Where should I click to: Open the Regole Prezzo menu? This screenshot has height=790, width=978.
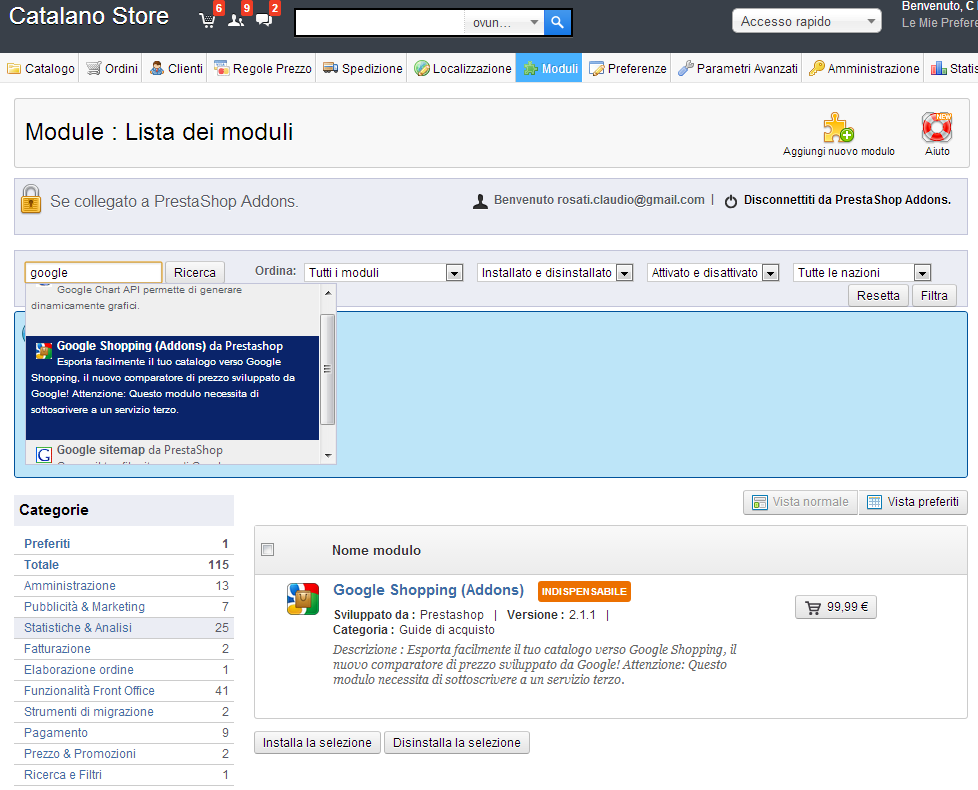coord(263,69)
